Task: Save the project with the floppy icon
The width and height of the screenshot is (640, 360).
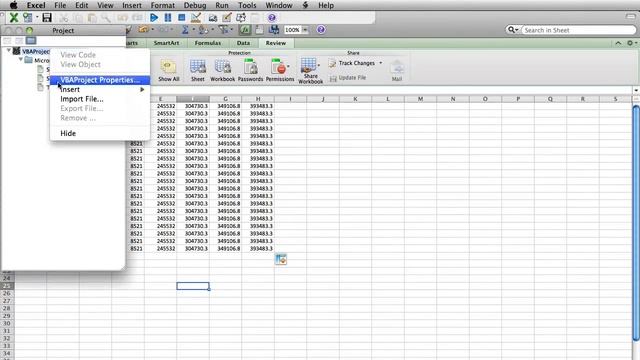Action: (47, 18)
